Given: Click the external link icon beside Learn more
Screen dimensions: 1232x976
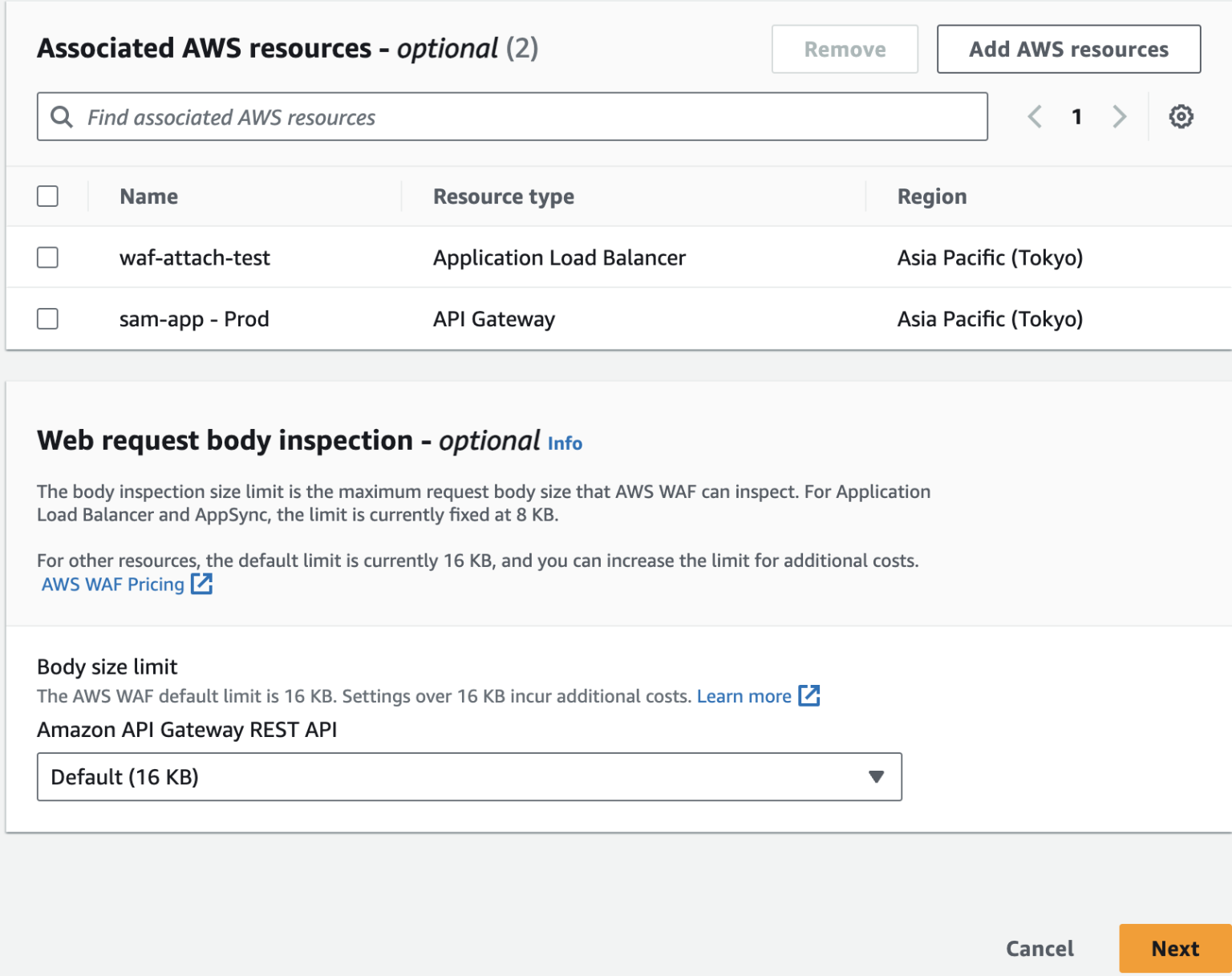Looking at the screenshot, I should (810, 695).
